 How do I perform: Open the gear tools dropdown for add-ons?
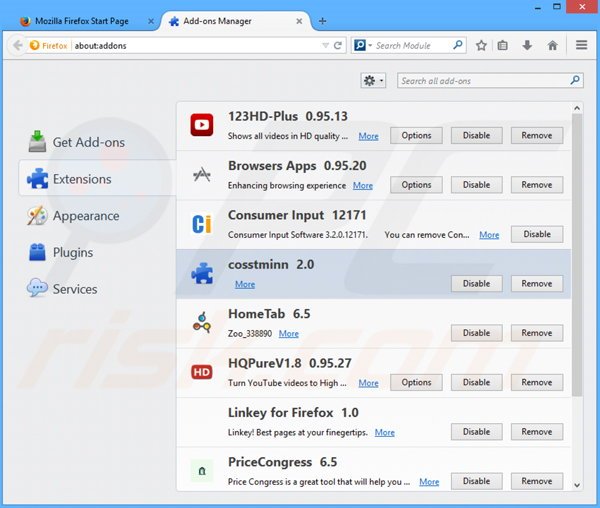click(373, 81)
